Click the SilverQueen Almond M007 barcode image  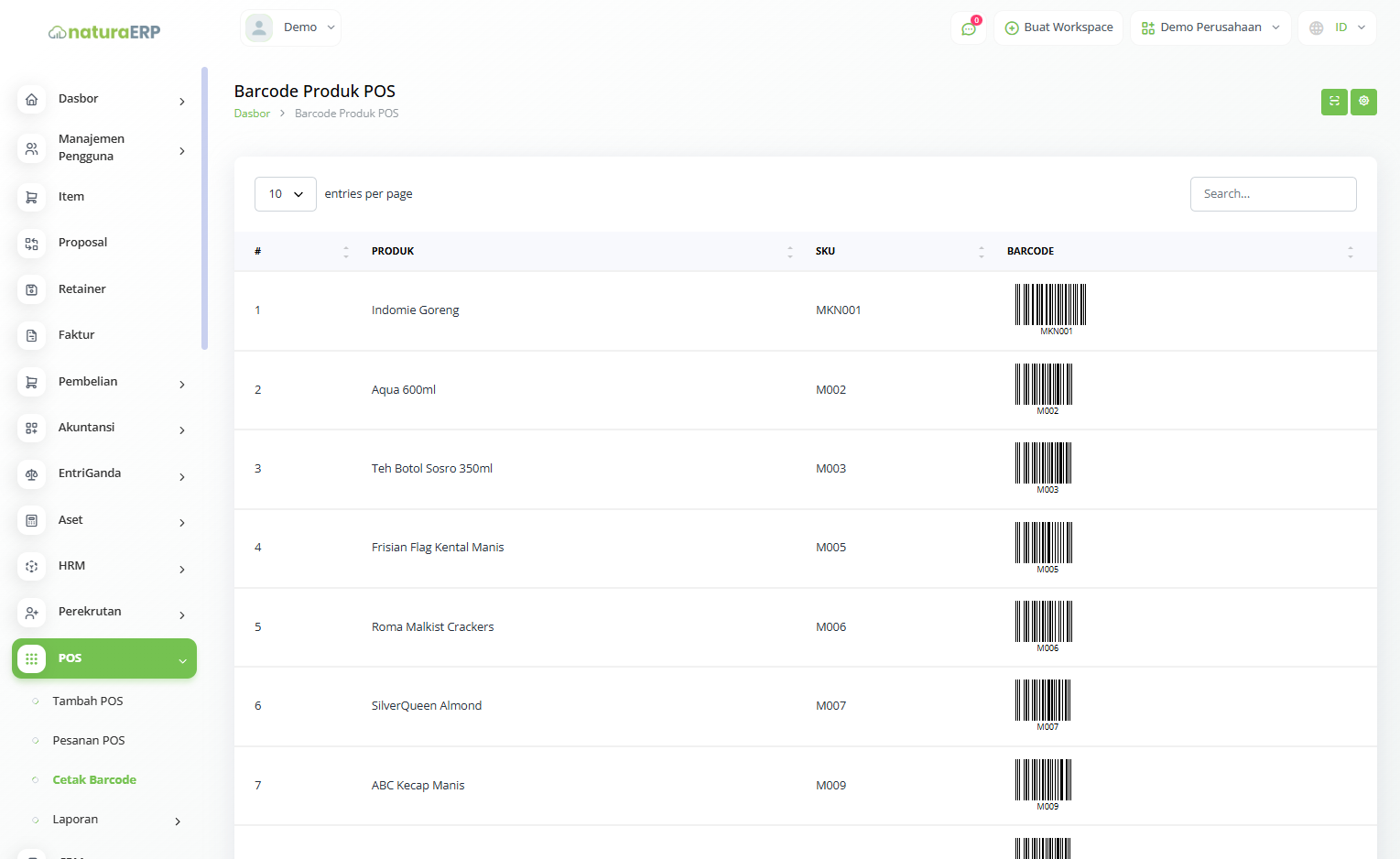pyautogui.click(x=1044, y=705)
